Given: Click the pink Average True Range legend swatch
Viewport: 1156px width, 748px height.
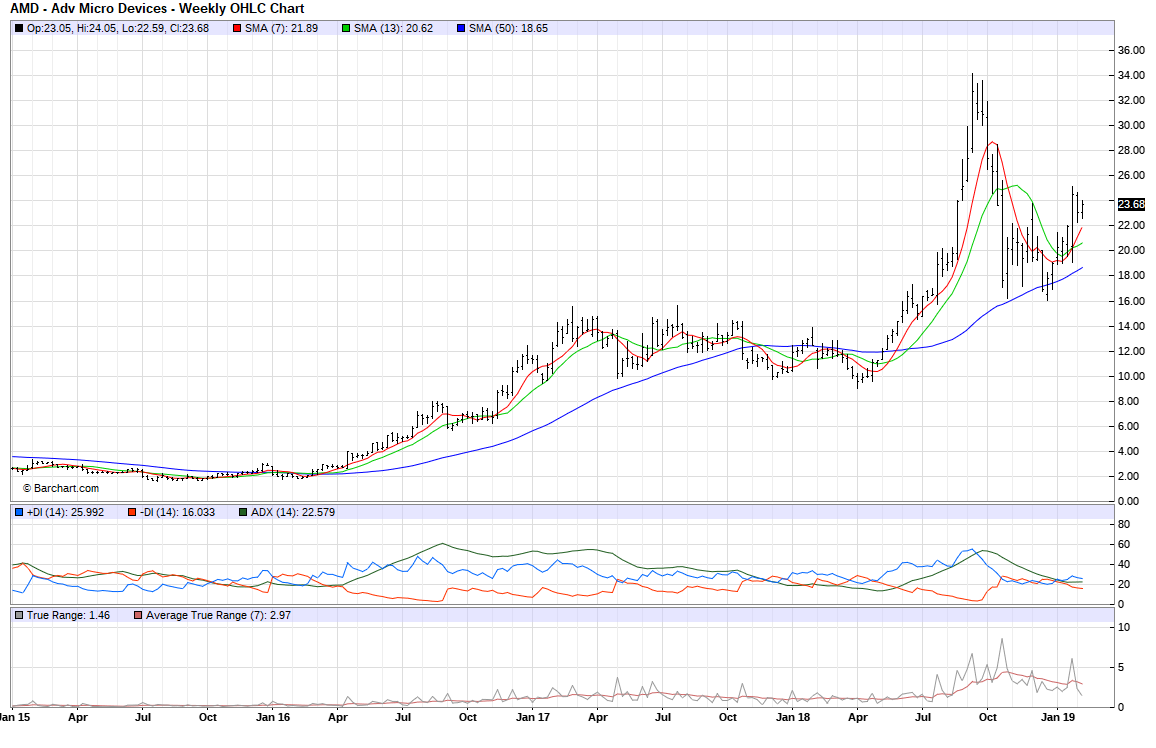Looking at the screenshot, I should [x=138, y=615].
